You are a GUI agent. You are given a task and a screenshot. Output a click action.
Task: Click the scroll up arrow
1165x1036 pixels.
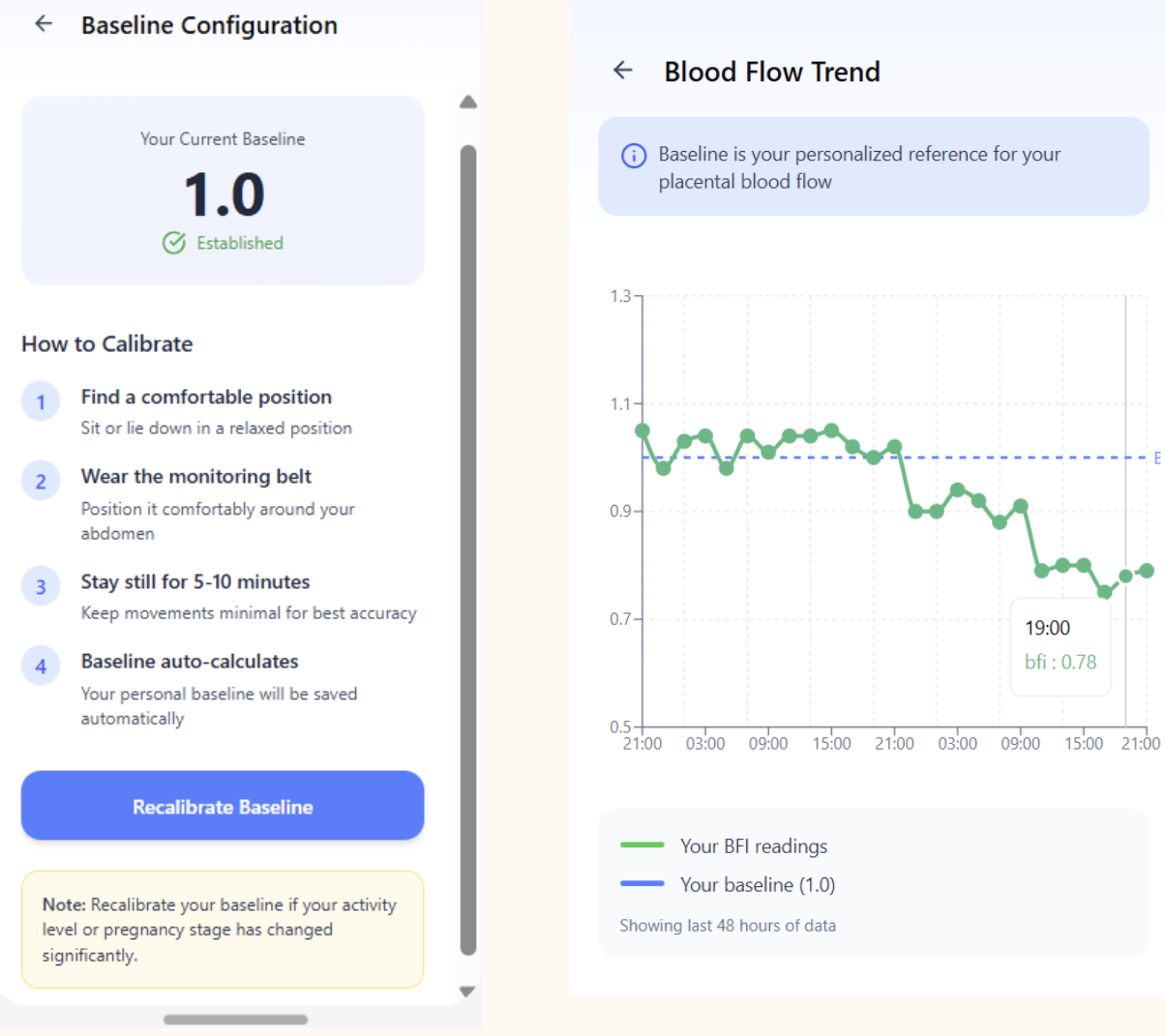click(x=468, y=103)
